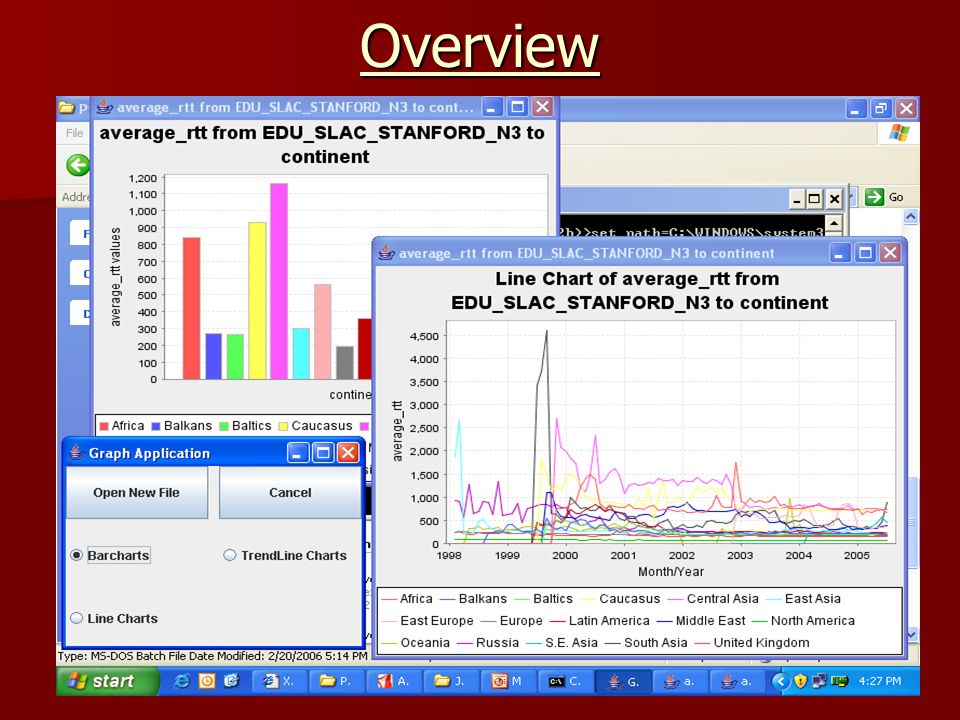Switch to the 'A.' taskbar button
This screenshot has width=960, height=720.
[394, 681]
